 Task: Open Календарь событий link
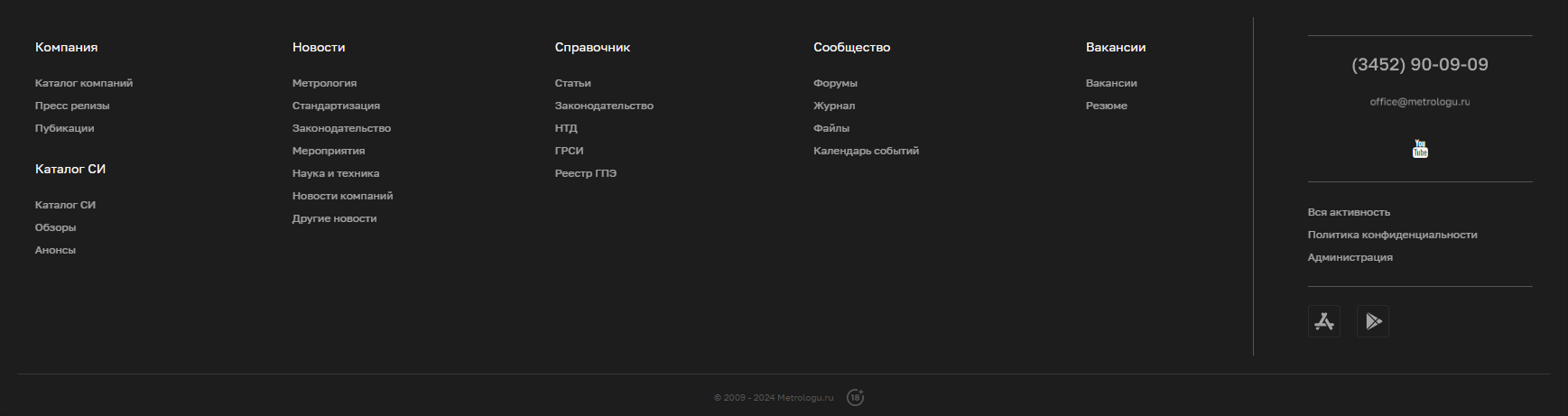[x=866, y=151]
